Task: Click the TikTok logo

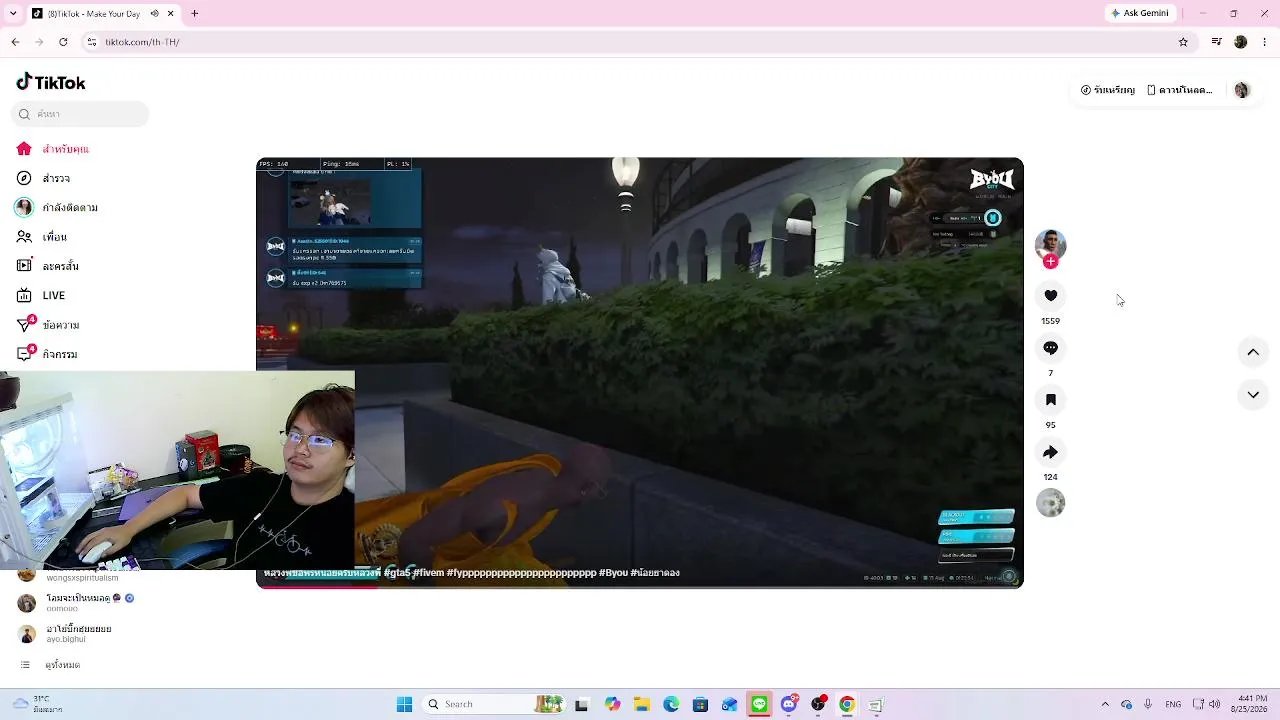Action: pos(51,82)
